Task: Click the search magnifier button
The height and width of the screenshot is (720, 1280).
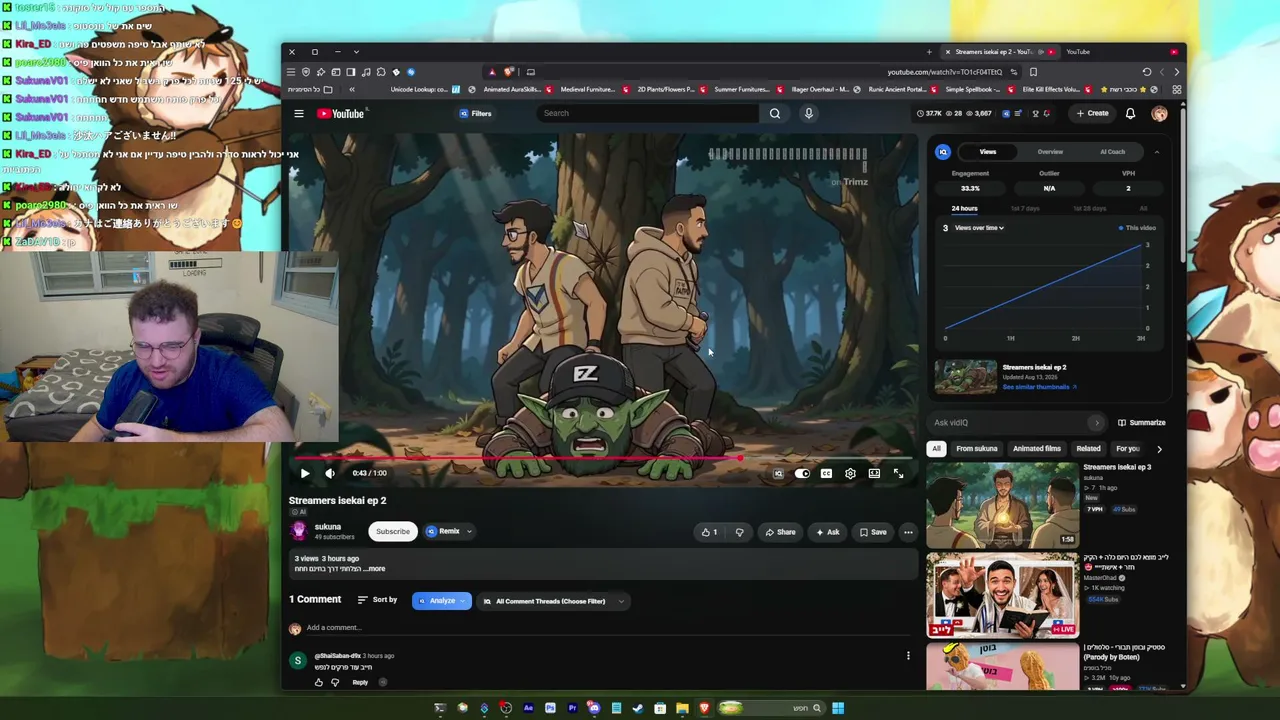Action: 775,113
